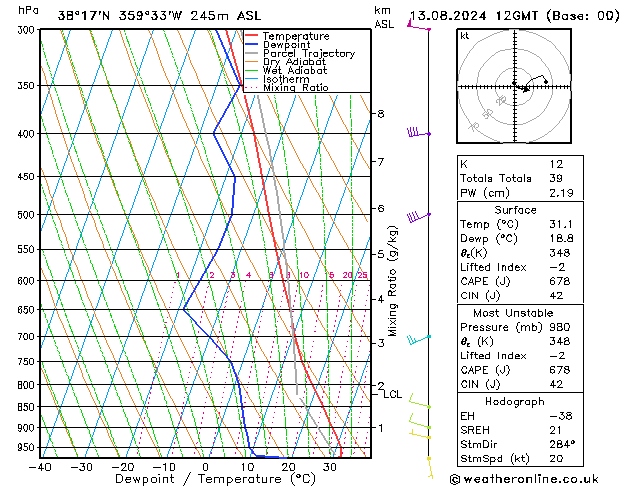
Task: Select the Parcel Trajectory legend entry
Action: [308, 54]
